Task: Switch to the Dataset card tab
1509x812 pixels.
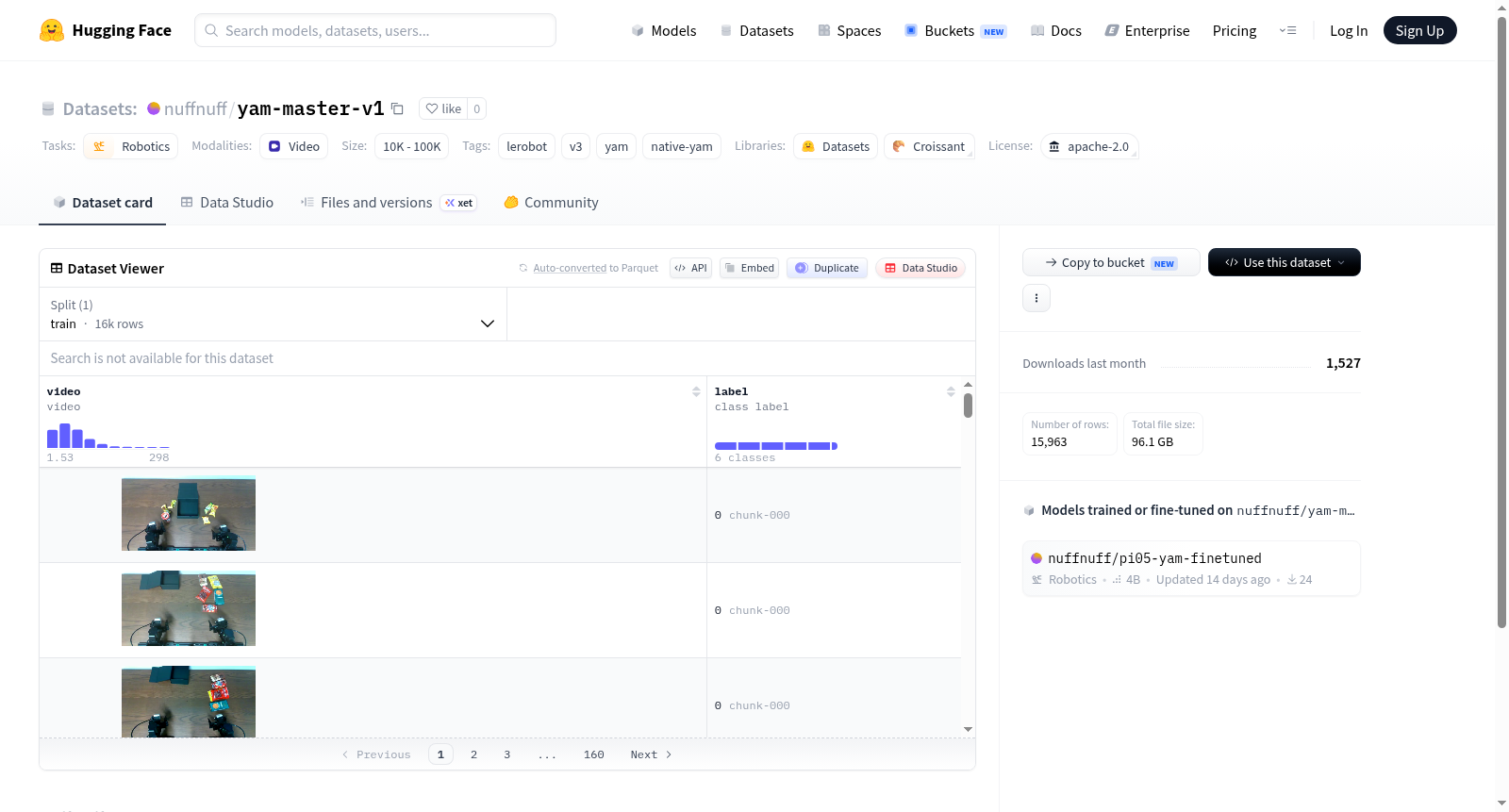Action: coord(102,203)
